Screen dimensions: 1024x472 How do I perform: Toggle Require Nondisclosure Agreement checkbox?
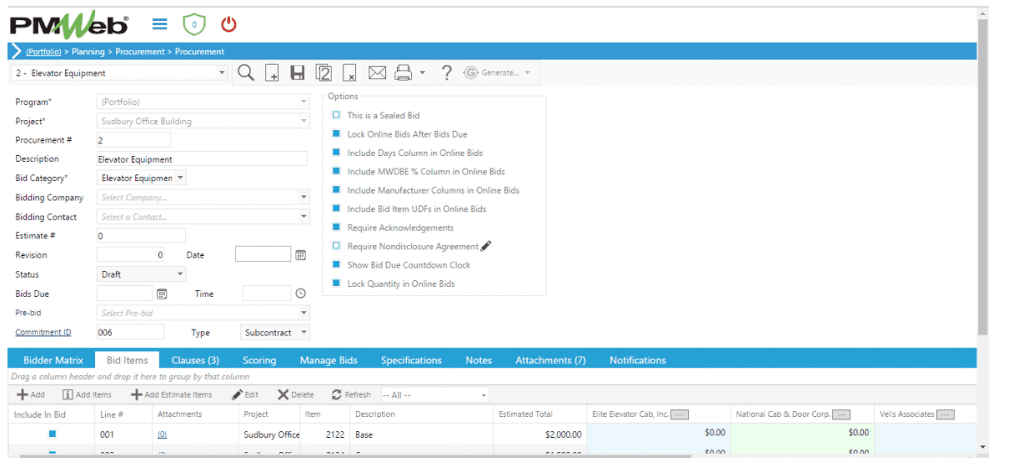(x=336, y=246)
